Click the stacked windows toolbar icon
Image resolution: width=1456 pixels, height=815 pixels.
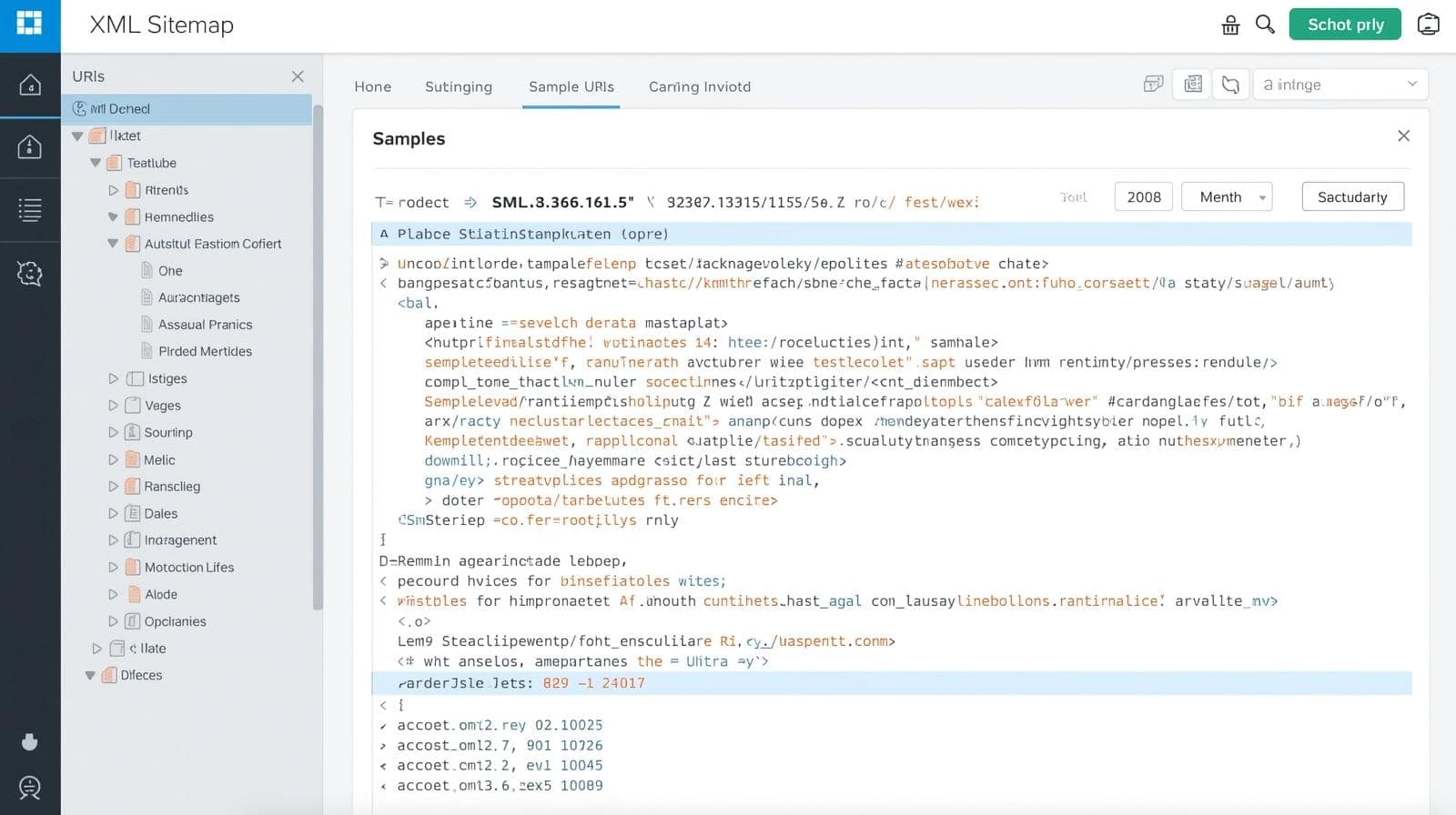1153,85
